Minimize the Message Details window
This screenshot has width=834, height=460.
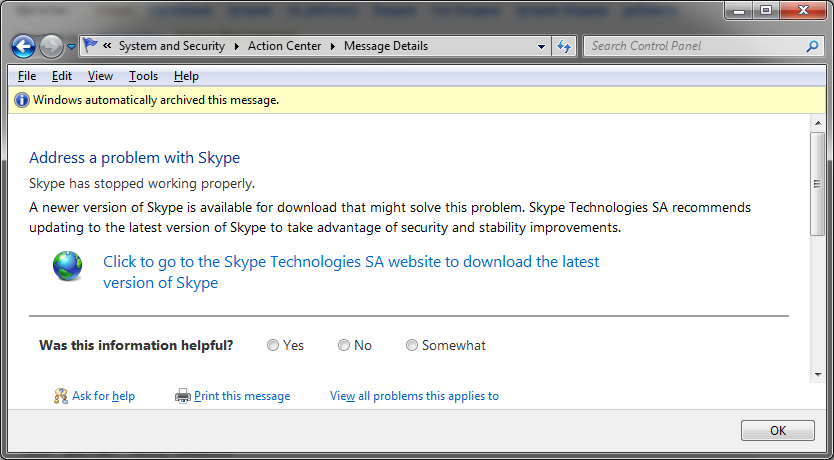740,10
